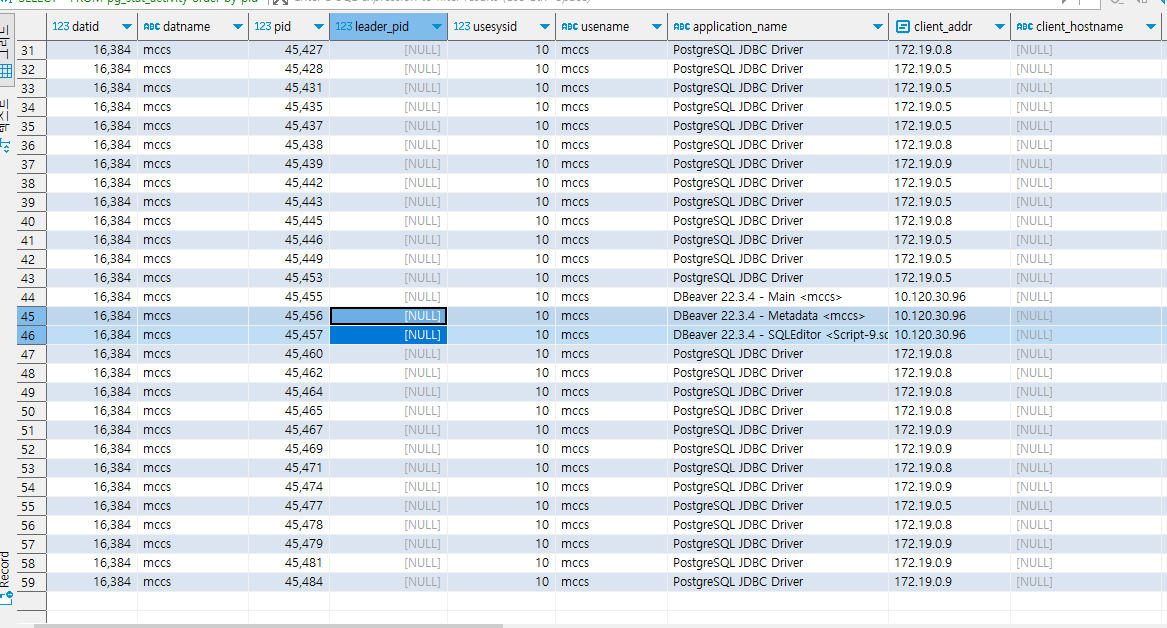
Task: Click leader_pid NULL cell in row 38
Action: pos(389,183)
